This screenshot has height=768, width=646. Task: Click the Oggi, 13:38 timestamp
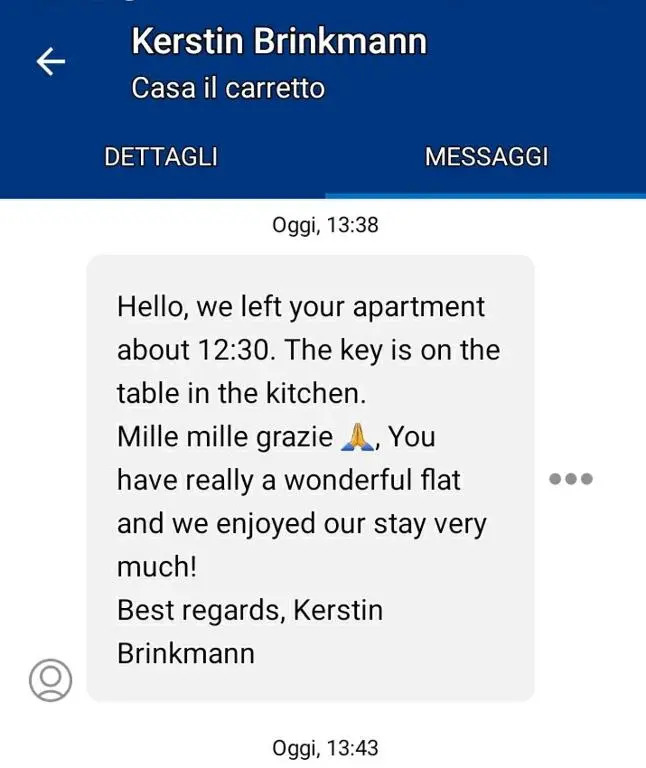[325, 225]
